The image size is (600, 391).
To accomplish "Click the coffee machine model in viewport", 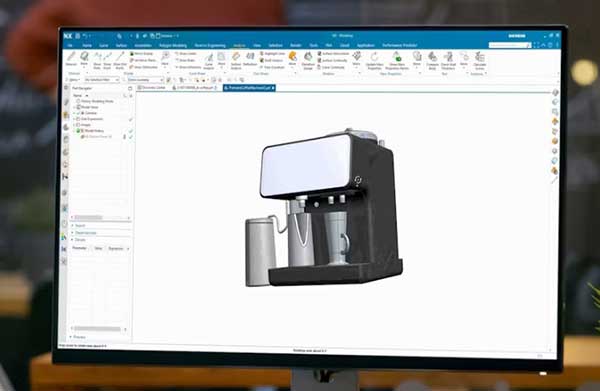I will [324, 208].
